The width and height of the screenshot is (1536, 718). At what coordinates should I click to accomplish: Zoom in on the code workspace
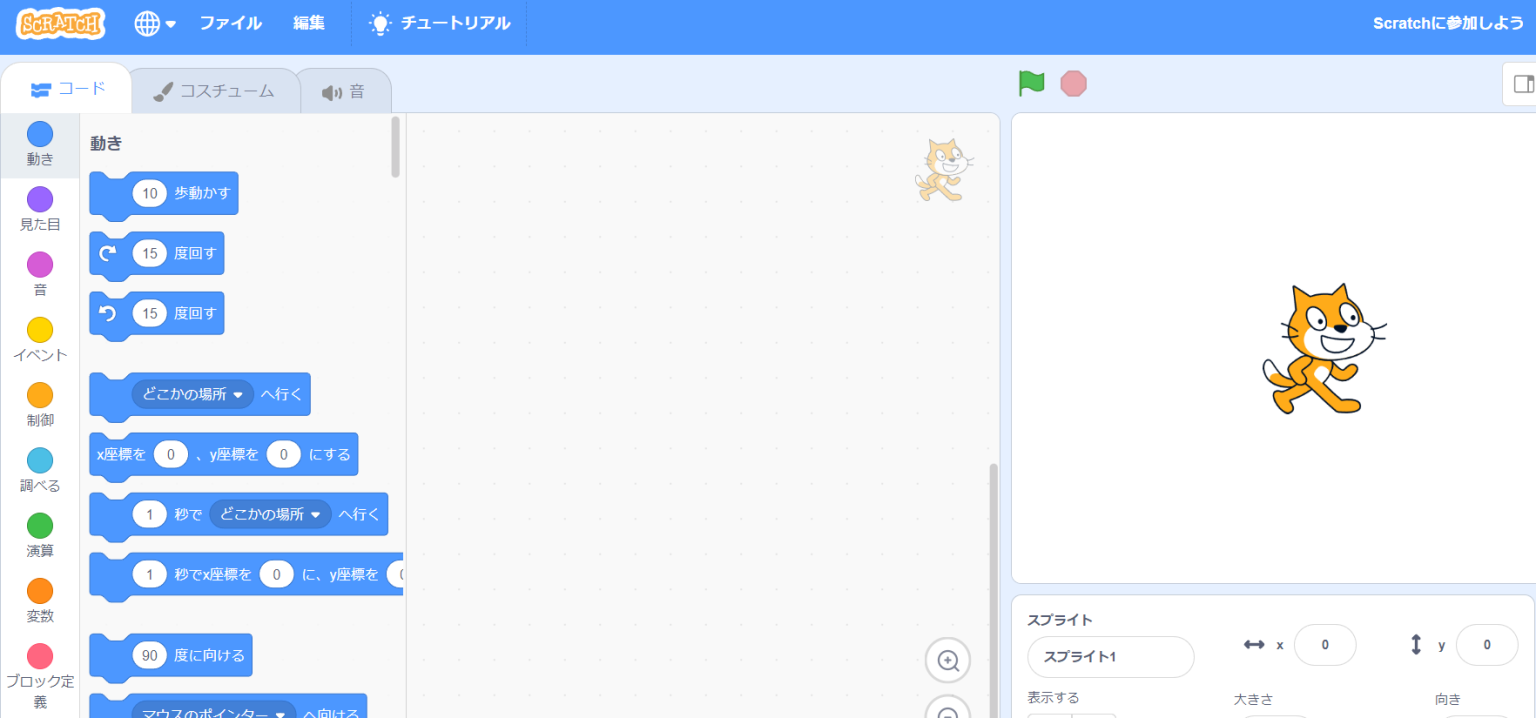pos(947,660)
